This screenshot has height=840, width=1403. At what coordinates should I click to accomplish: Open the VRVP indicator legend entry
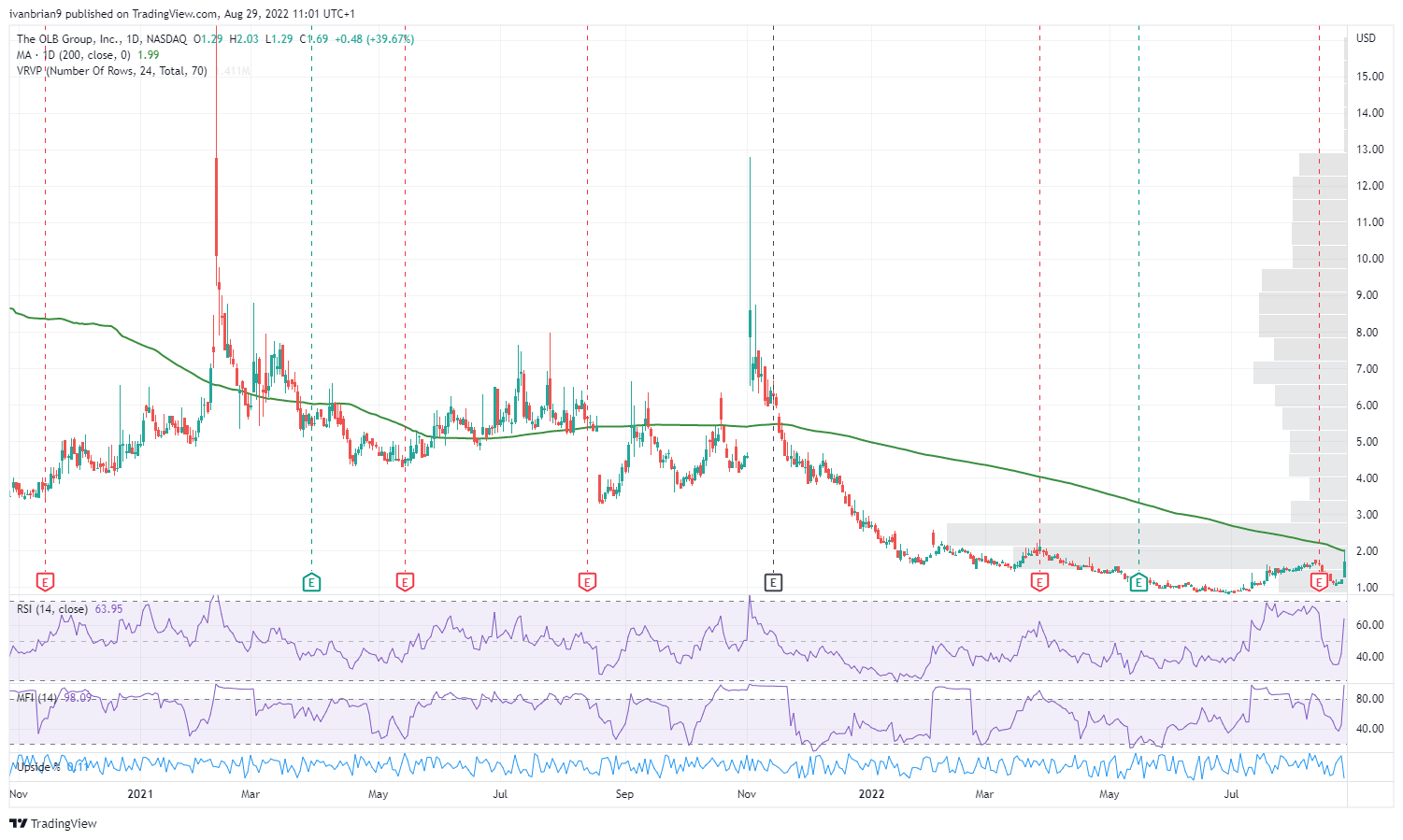tap(112, 71)
